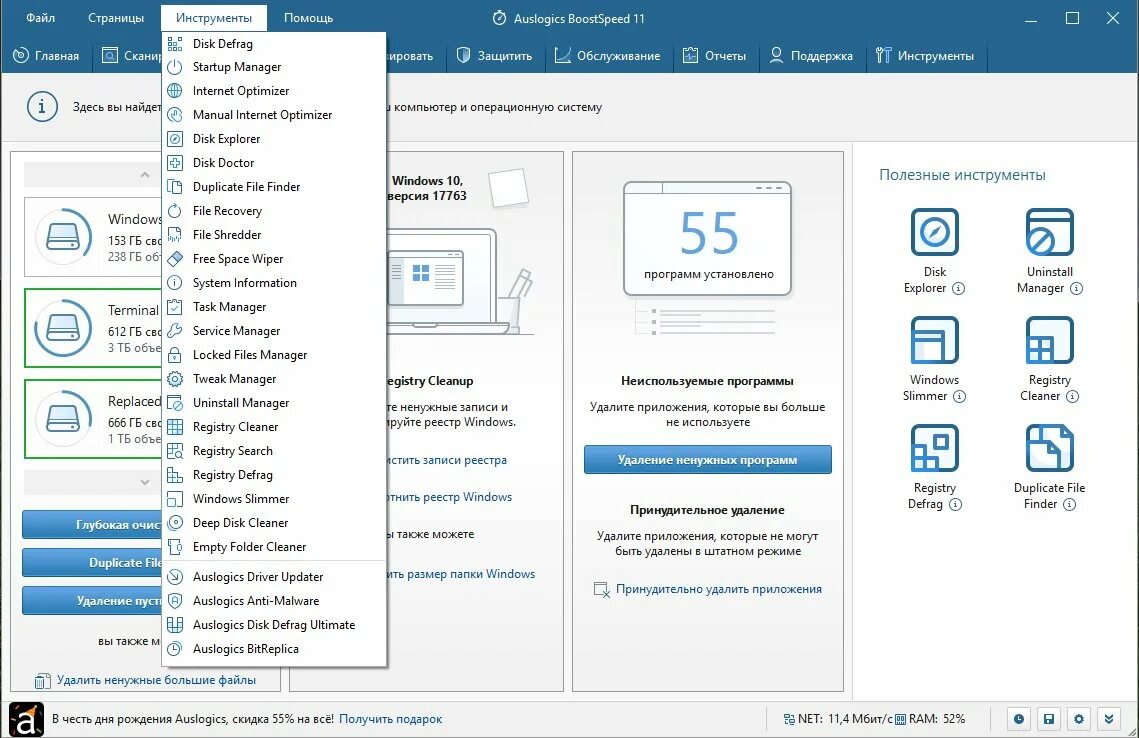Click Получить подарок link in status bar
This screenshot has height=738, width=1139.
(390, 719)
